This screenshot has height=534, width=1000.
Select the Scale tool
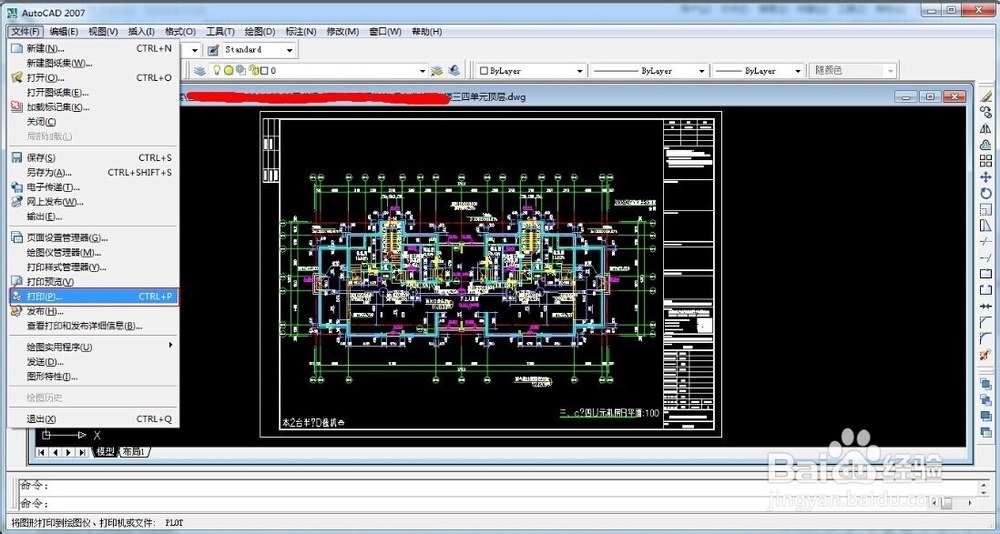(986, 209)
